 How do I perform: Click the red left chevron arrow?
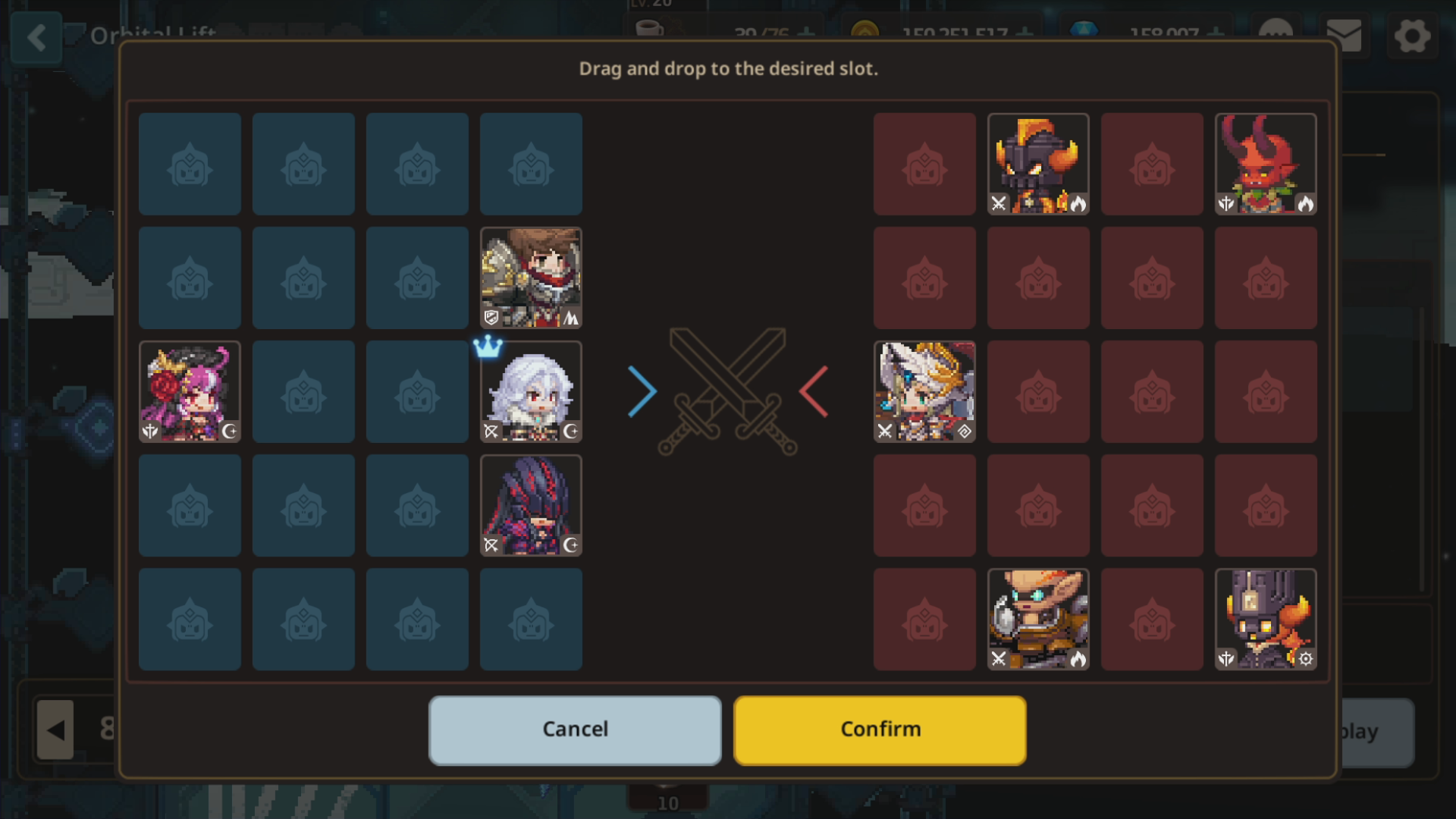[814, 391]
